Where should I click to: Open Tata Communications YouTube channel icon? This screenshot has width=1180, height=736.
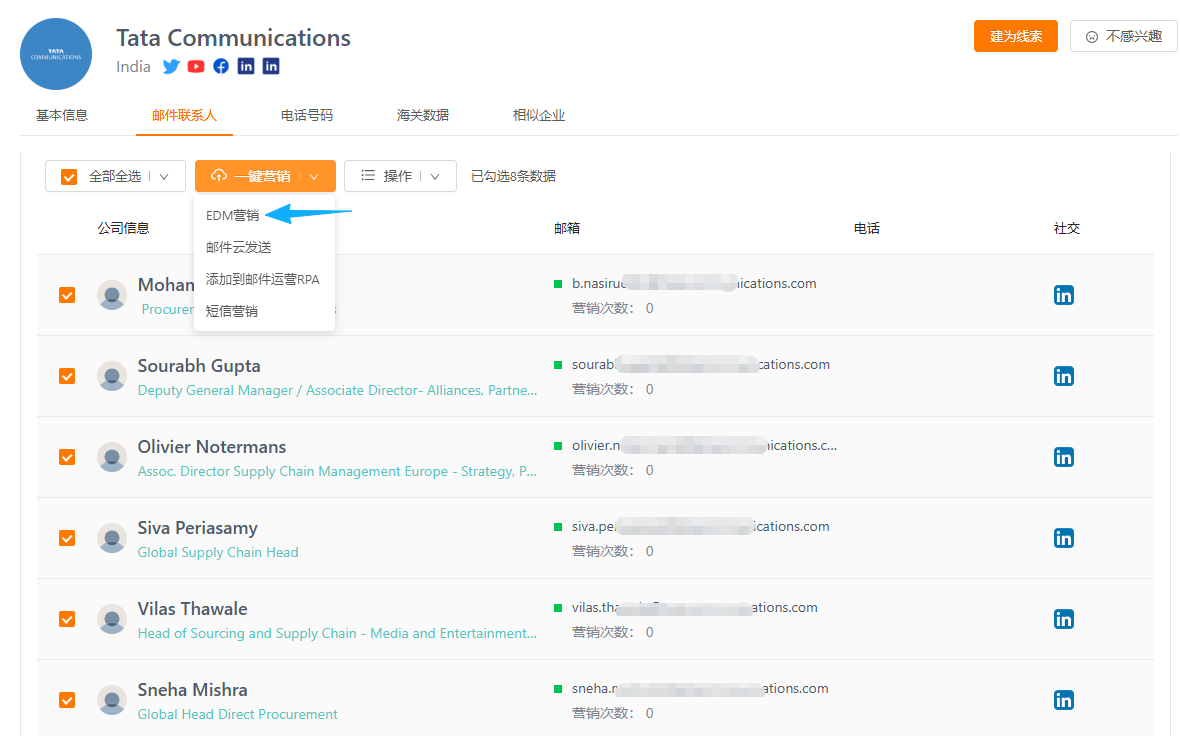[196, 66]
